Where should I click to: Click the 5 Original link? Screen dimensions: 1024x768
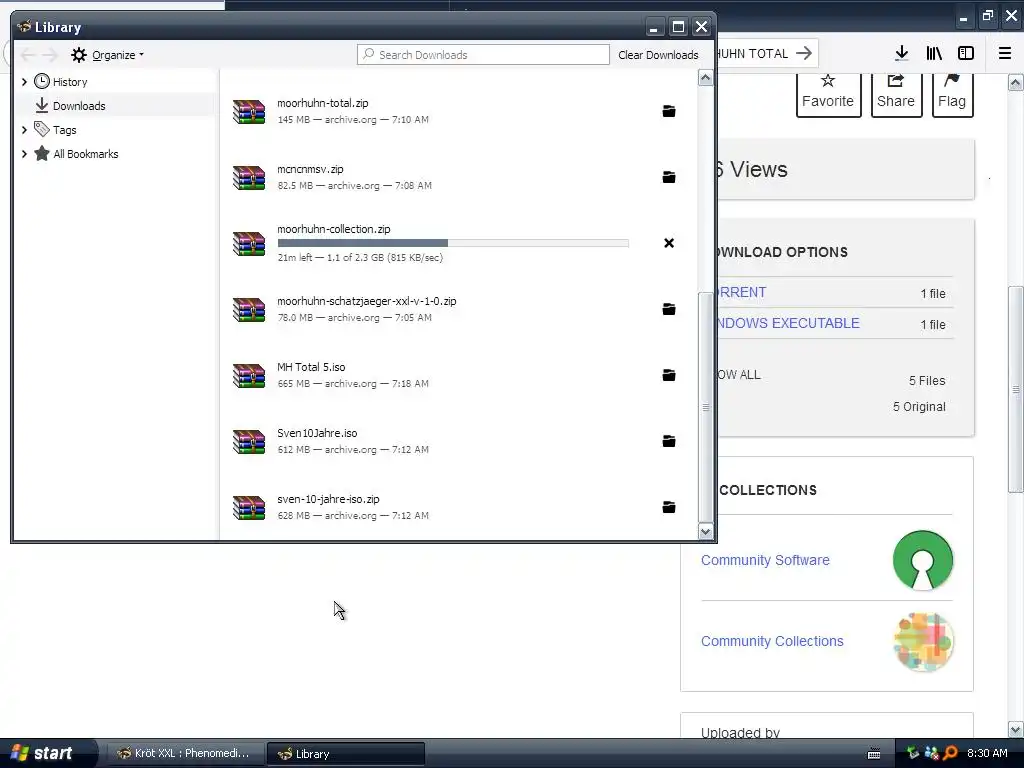(x=919, y=407)
